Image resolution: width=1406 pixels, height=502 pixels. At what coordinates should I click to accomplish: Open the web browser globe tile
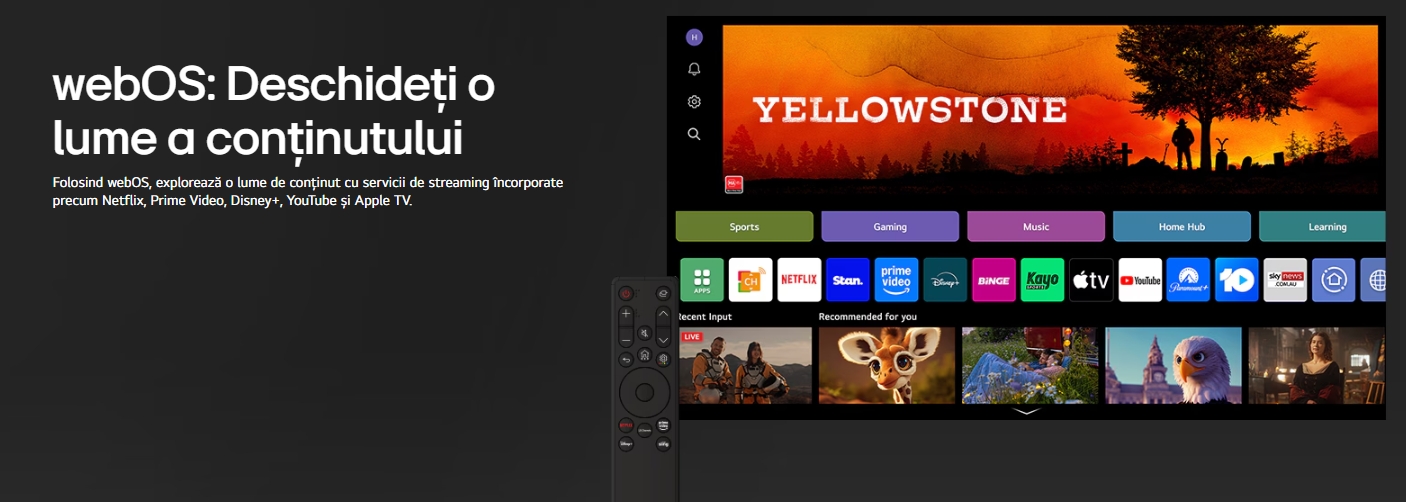pos(1374,280)
